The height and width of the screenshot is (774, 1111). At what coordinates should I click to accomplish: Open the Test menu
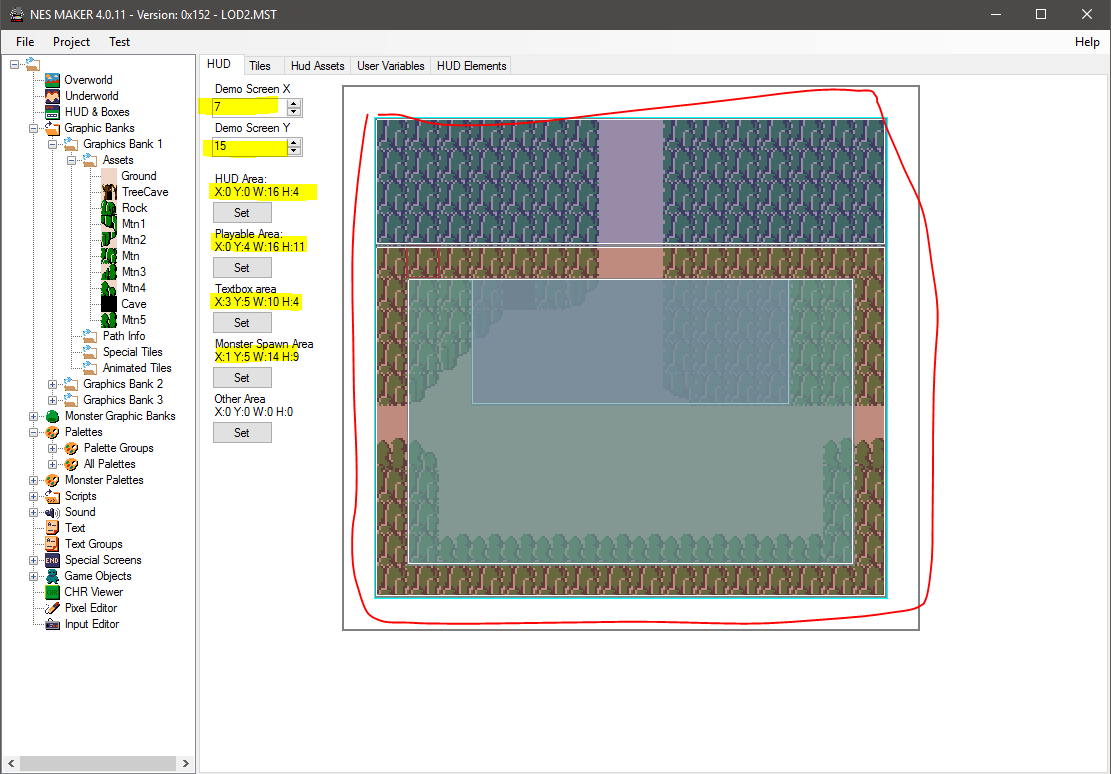click(119, 42)
